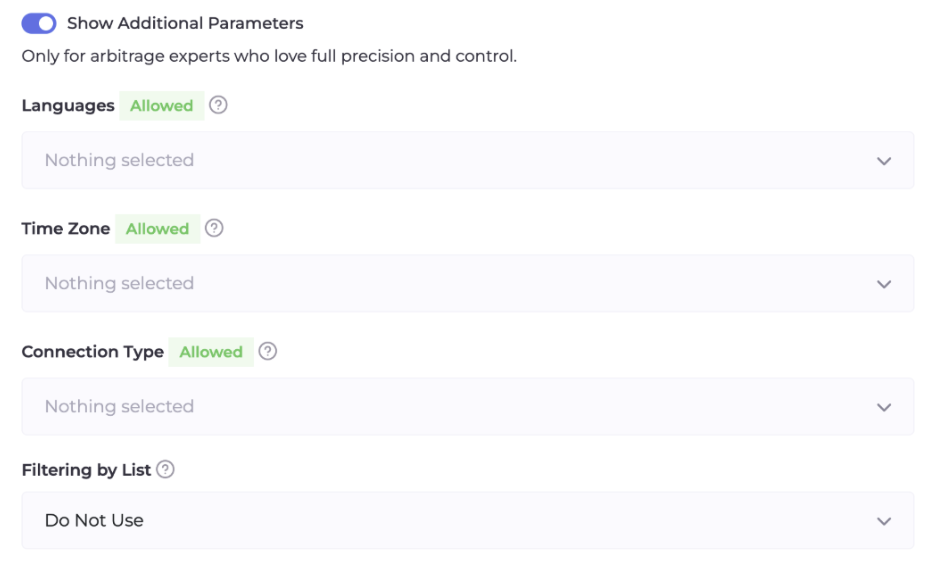
Task: Expand the Languages dropdown chevron
Action: pos(883,161)
